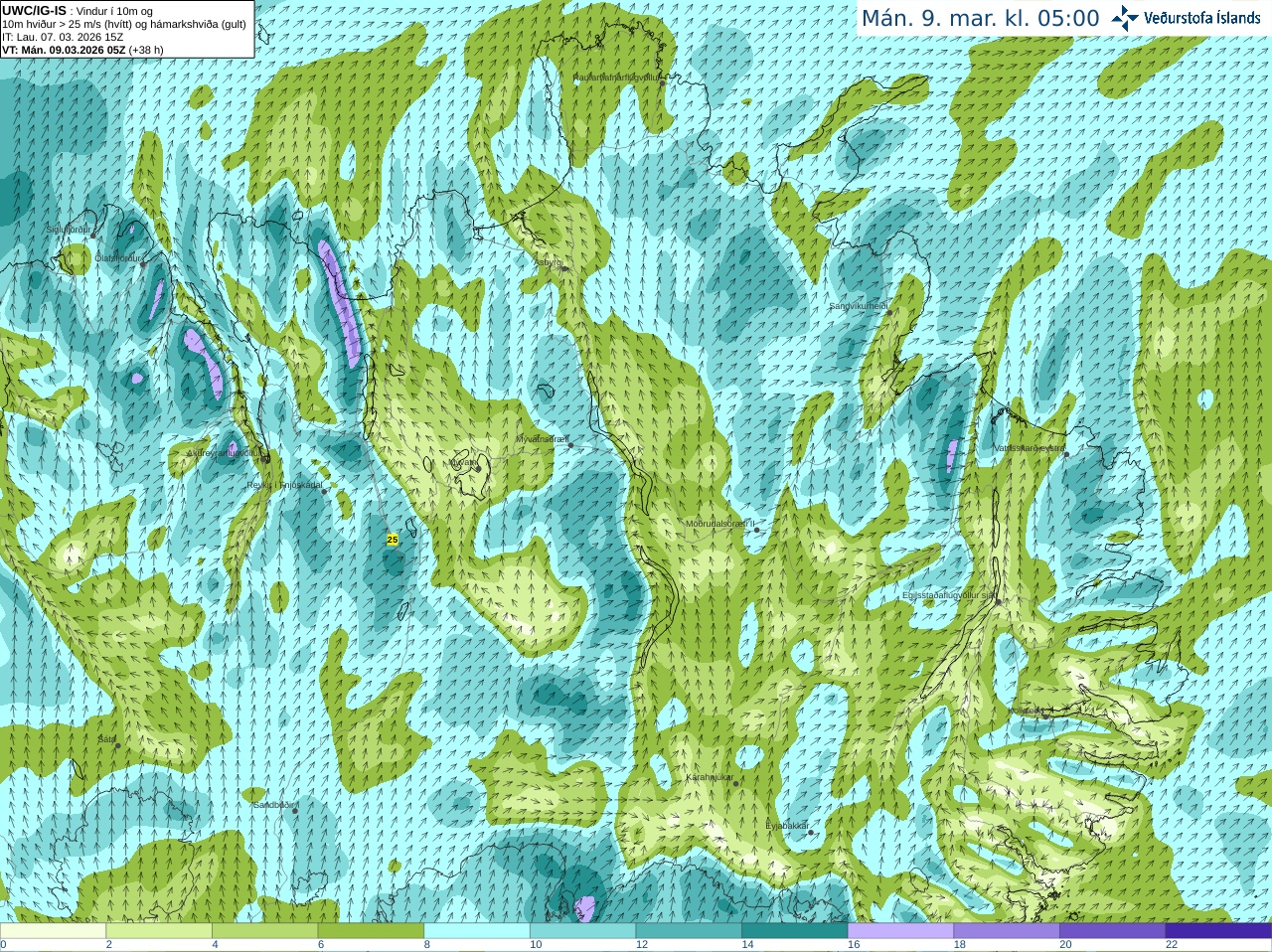This screenshot has width=1272, height=952.
Task: Click the 'Vindur í 10m og' text
Action: point(114,11)
